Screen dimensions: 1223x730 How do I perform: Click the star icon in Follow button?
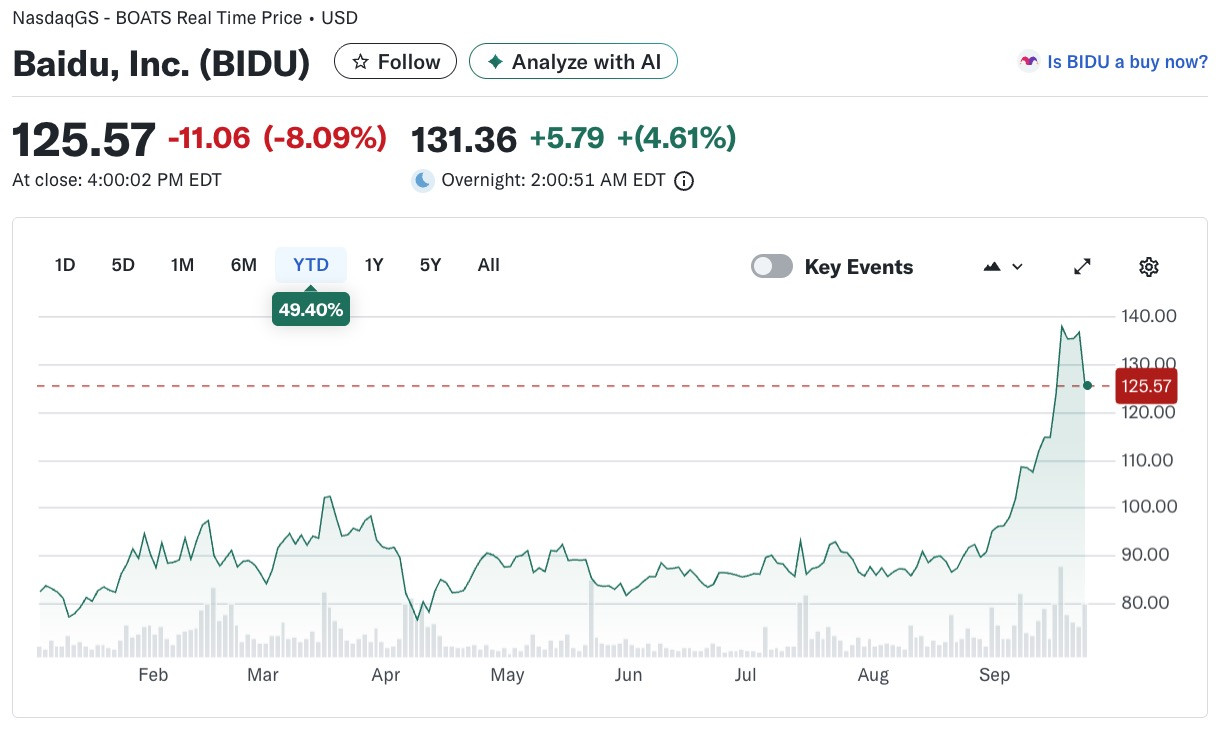click(359, 62)
